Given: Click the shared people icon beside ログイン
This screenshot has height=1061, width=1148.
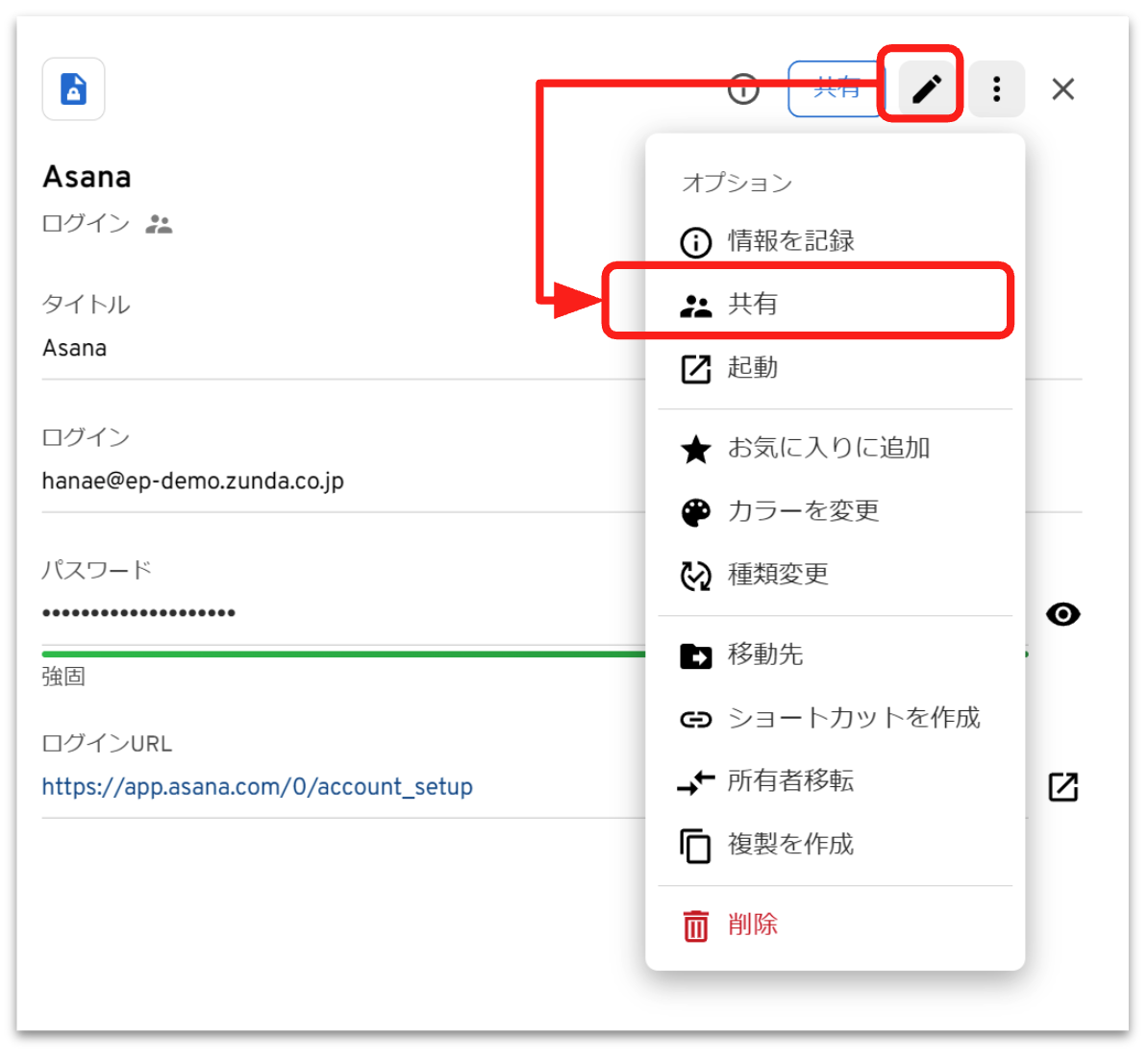Looking at the screenshot, I should pyautogui.click(x=159, y=224).
